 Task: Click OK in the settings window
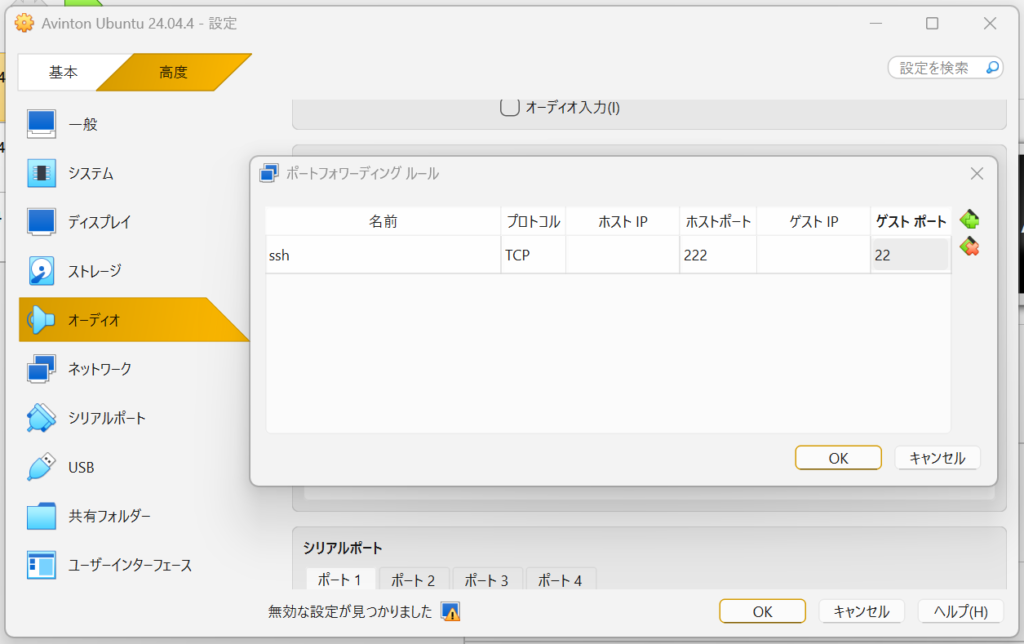(x=763, y=611)
